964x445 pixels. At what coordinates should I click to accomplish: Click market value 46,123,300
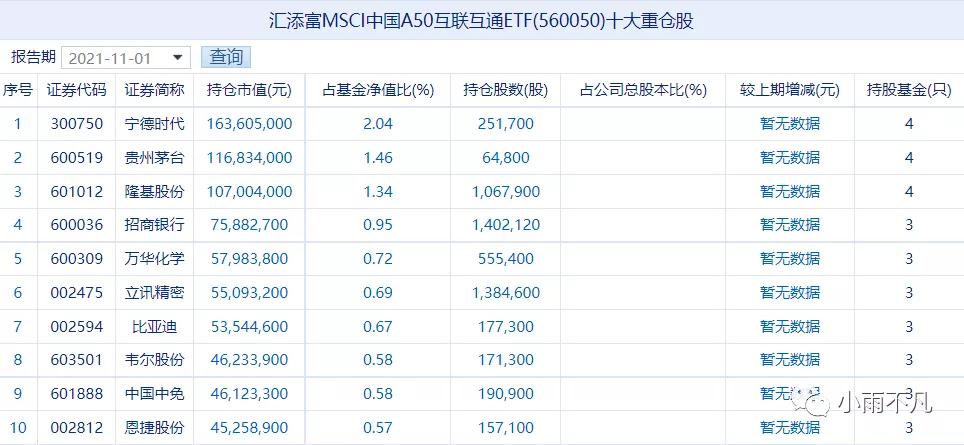click(250, 393)
